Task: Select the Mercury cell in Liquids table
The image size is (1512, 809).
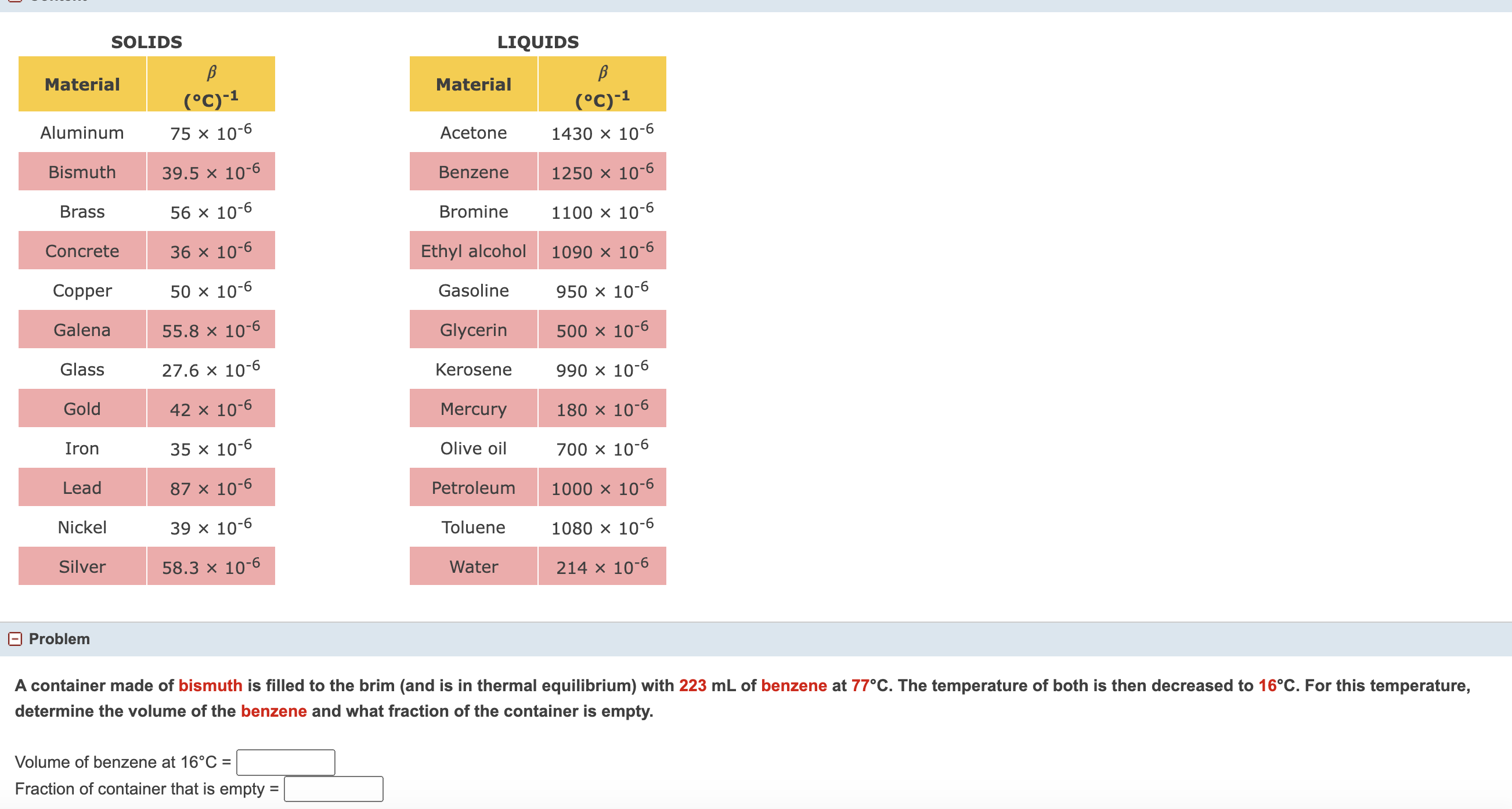Action: (x=473, y=409)
